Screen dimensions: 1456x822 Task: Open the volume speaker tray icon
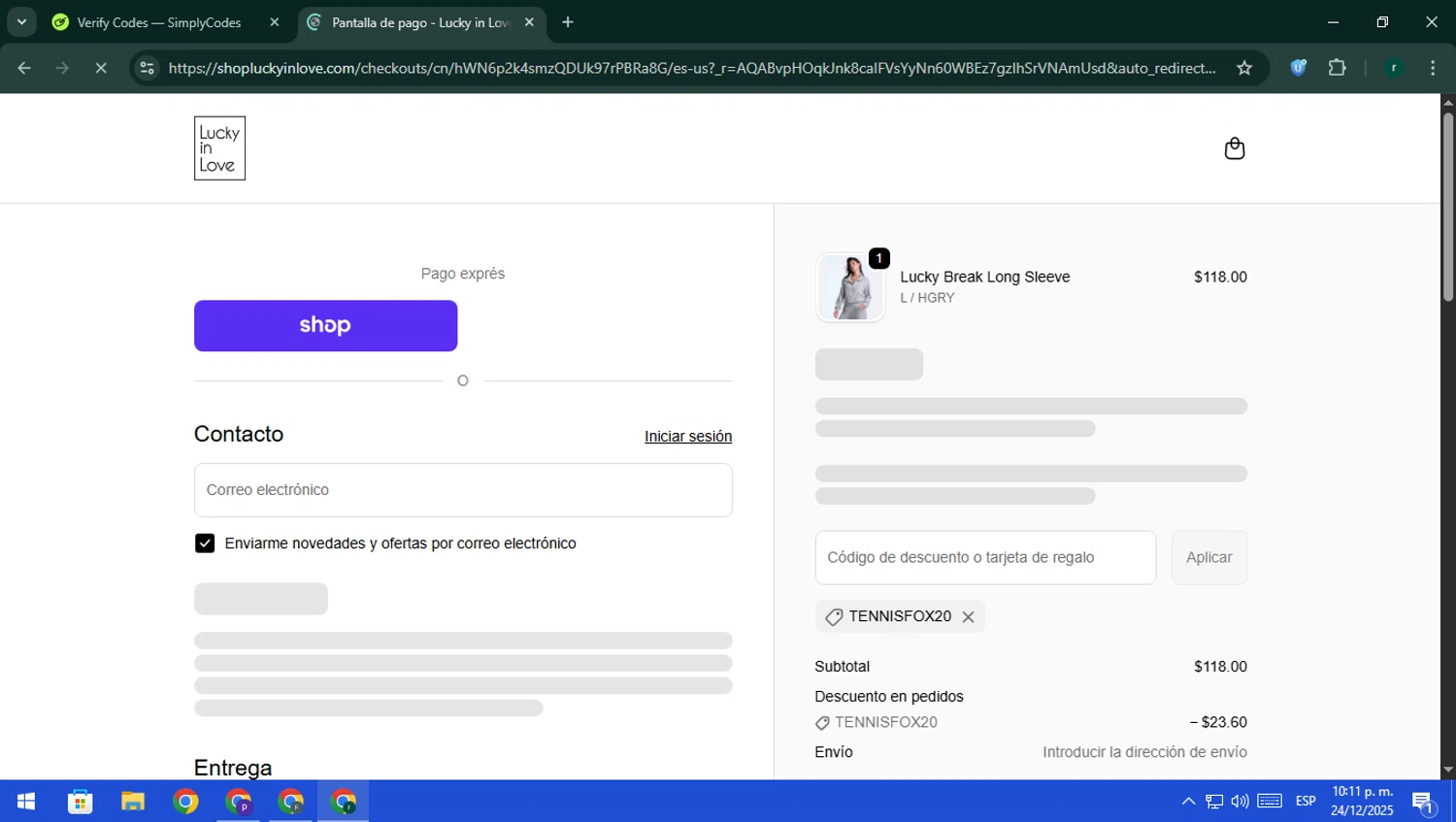(1240, 802)
